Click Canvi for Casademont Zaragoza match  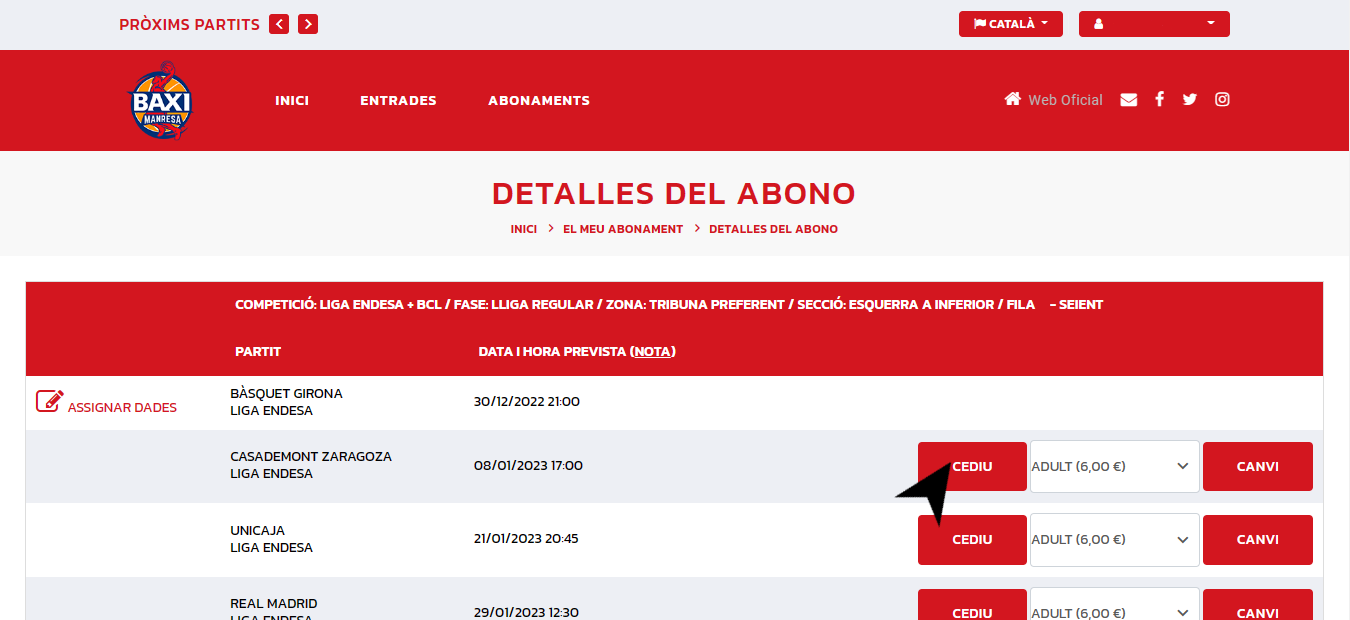[x=1258, y=466]
